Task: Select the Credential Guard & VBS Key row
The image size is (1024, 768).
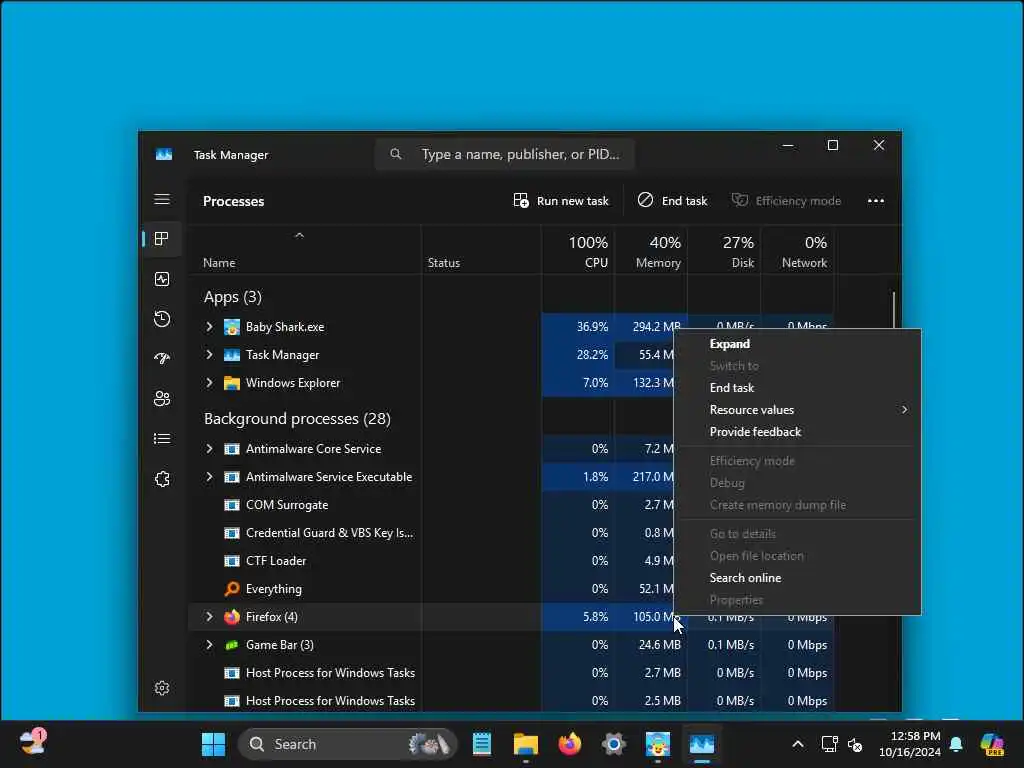Action: [x=511, y=533]
